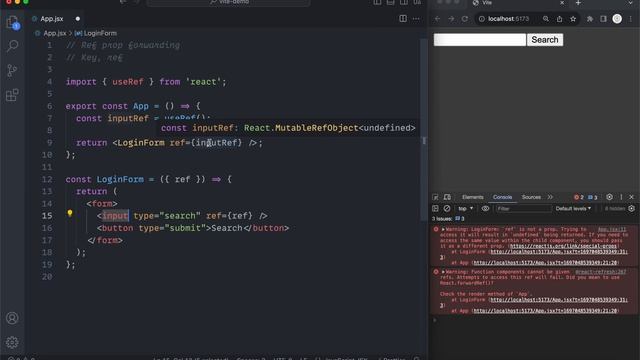Click the red error count badge in DevTools
Image resolution: width=640 pixels, height=360 pixels.
[x=579, y=197]
